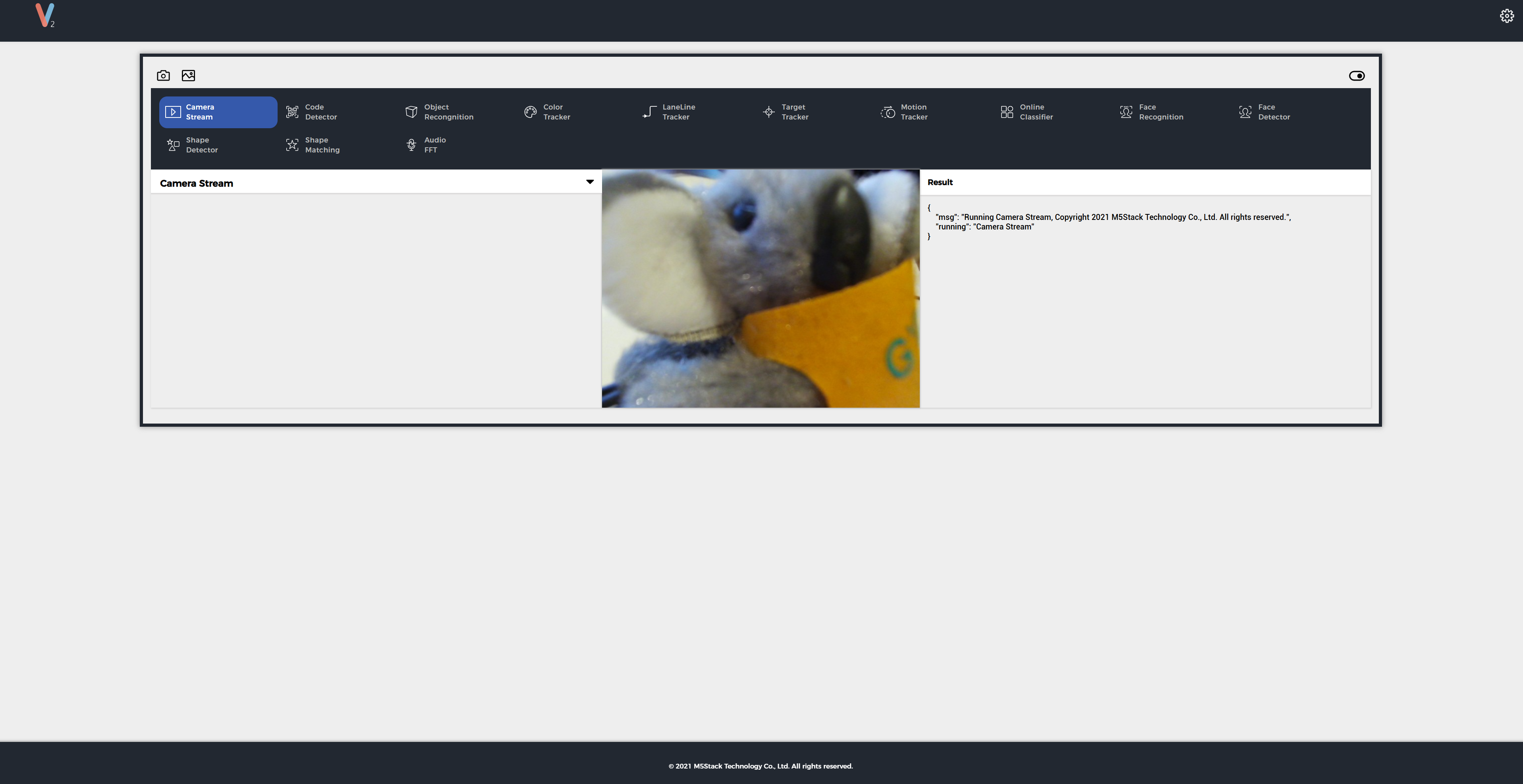Viewport: 1523px width, 784px height.
Task: Select Audio FFT microphone icon
Action: 411,145
